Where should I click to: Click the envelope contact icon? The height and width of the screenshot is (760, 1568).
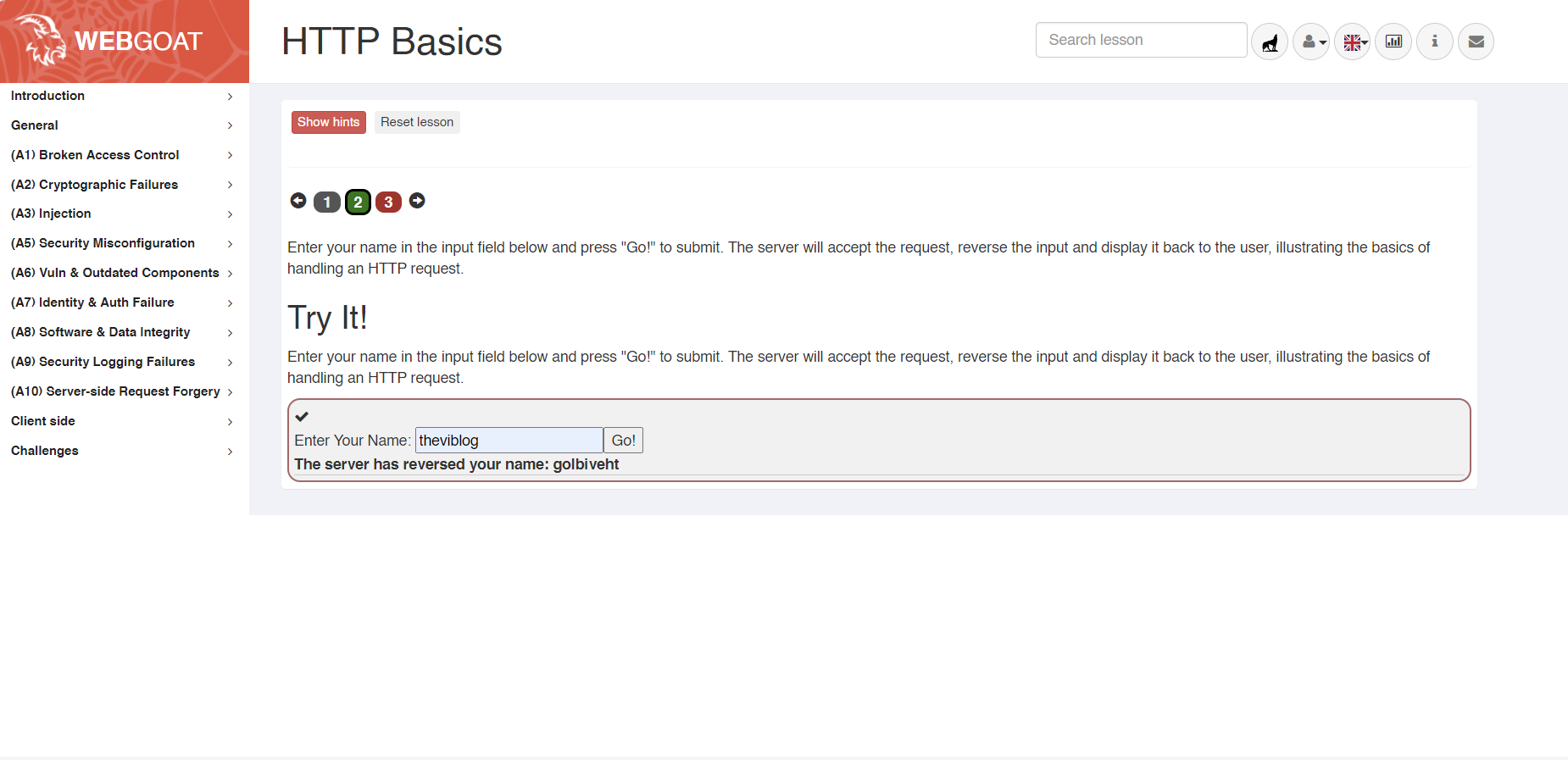(x=1476, y=42)
